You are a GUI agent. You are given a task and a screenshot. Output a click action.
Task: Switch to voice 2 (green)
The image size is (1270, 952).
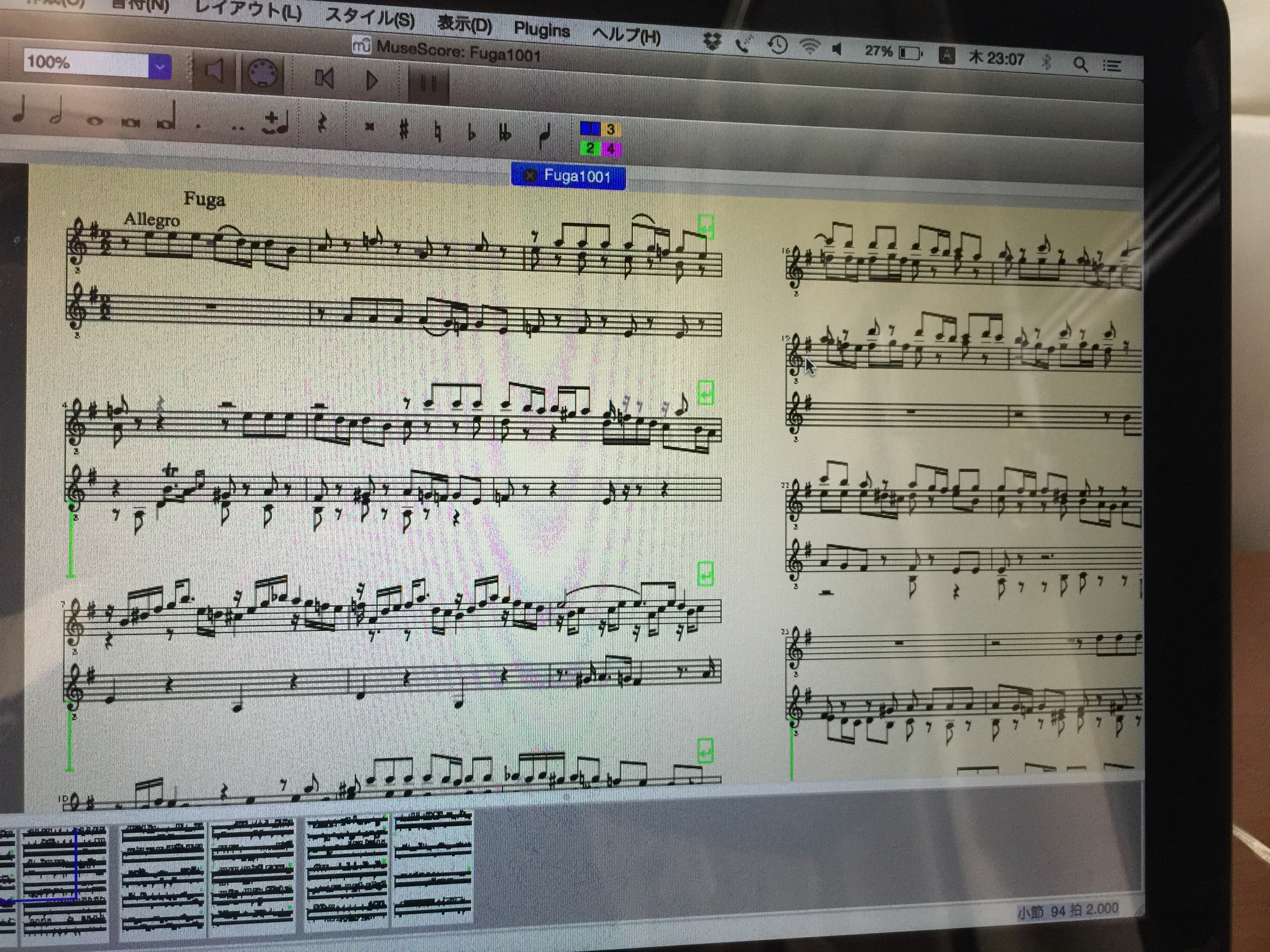pyautogui.click(x=590, y=149)
